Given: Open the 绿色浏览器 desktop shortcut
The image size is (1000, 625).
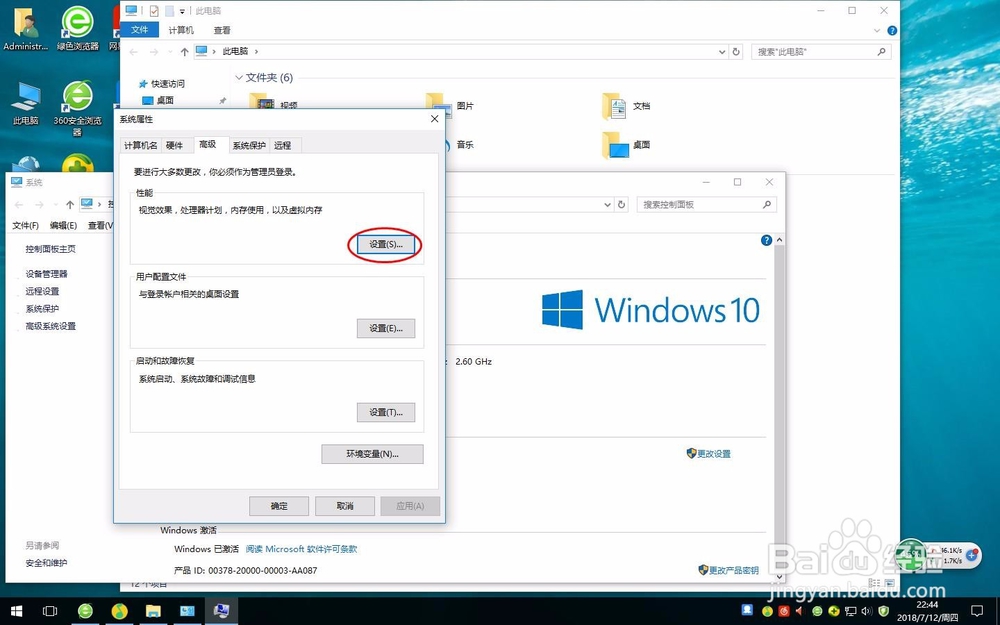Looking at the screenshot, I should click(77, 28).
